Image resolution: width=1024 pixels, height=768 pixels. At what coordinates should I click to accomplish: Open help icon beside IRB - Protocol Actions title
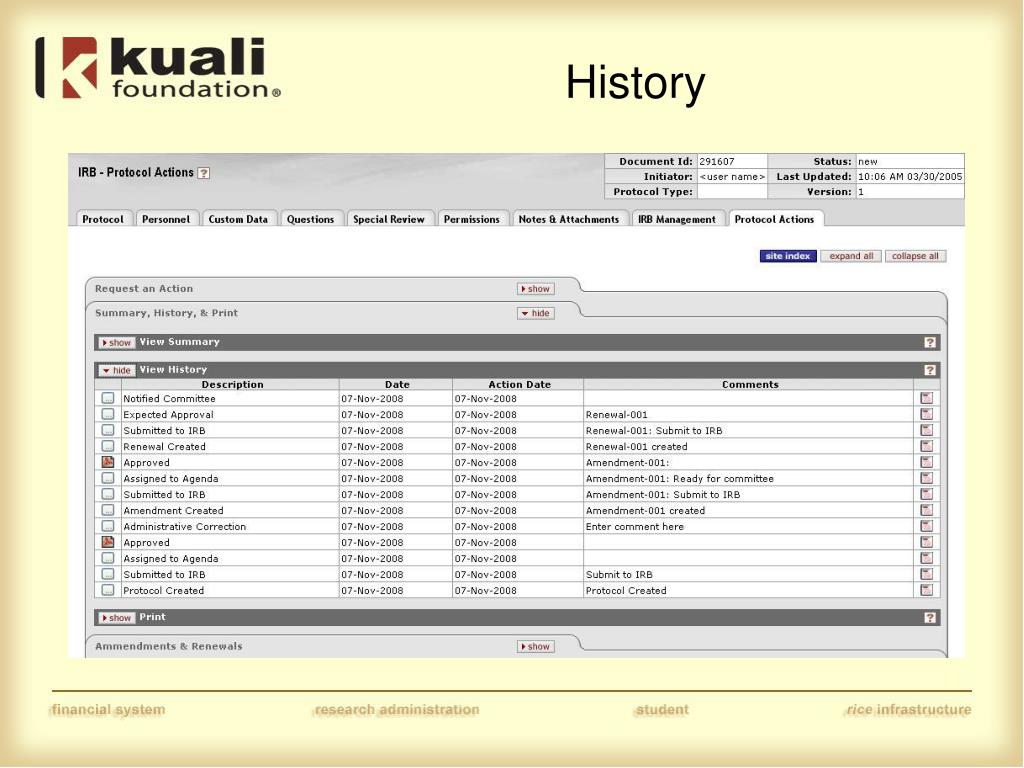point(204,173)
